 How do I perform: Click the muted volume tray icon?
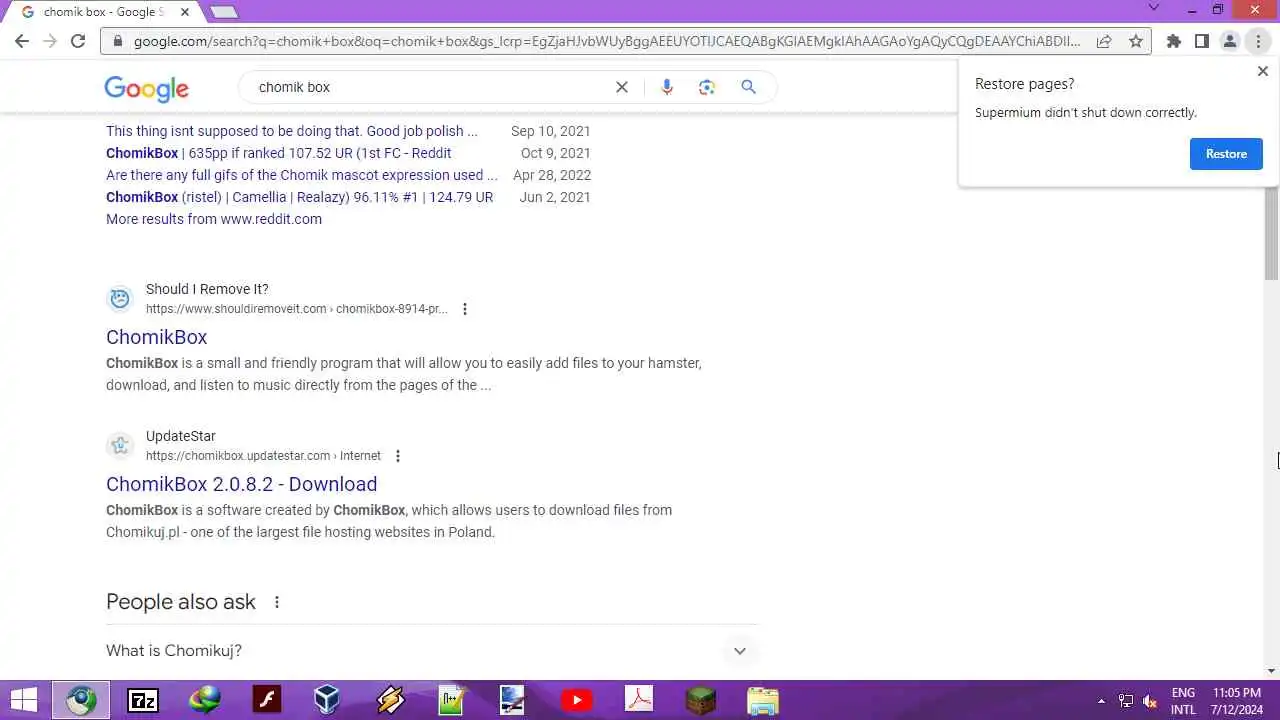click(x=1150, y=701)
